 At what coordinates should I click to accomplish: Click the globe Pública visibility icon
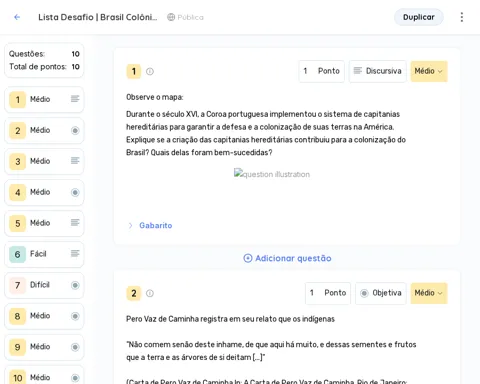[171, 17]
